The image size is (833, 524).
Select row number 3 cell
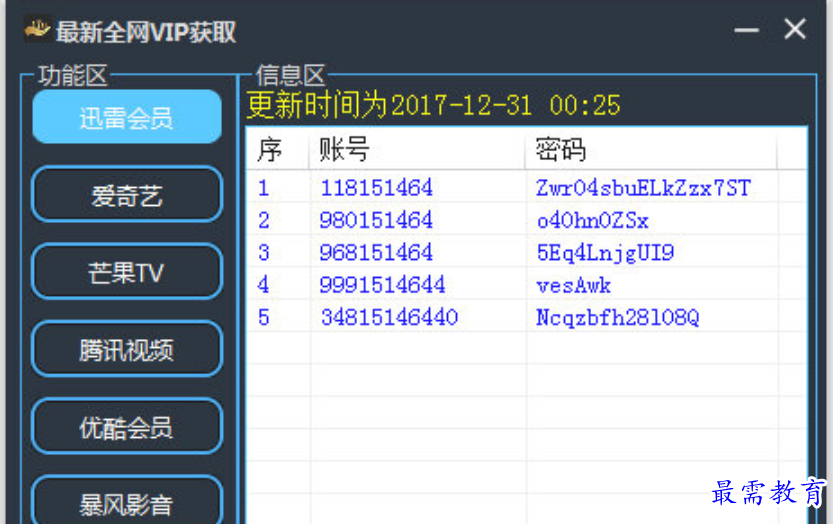(264, 252)
